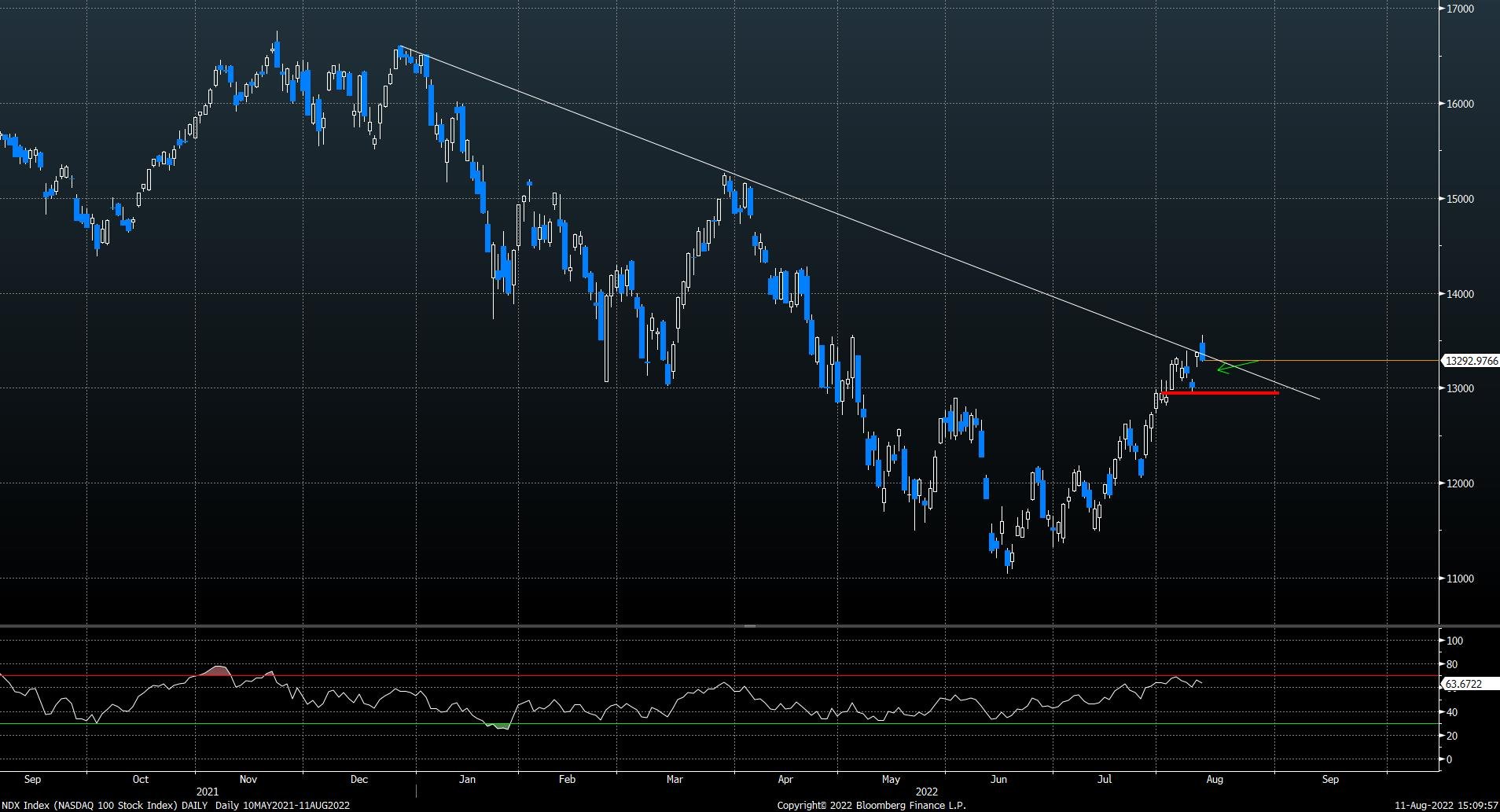Click the 15000 price axis label
The width and height of the screenshot is (1500, 812).
coord(1460,199)
